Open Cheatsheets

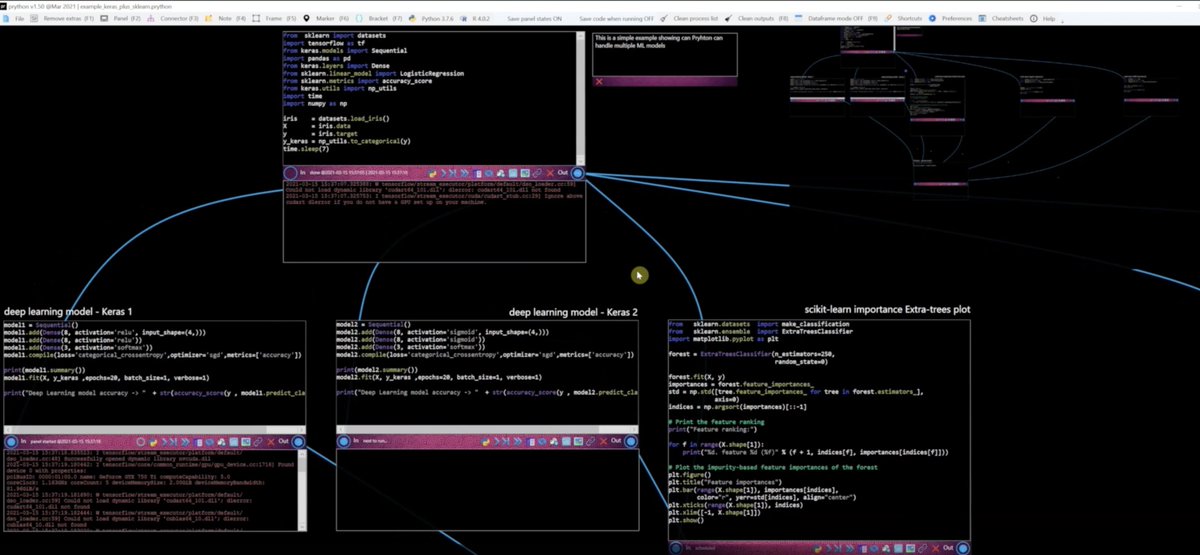point(1003,18)
